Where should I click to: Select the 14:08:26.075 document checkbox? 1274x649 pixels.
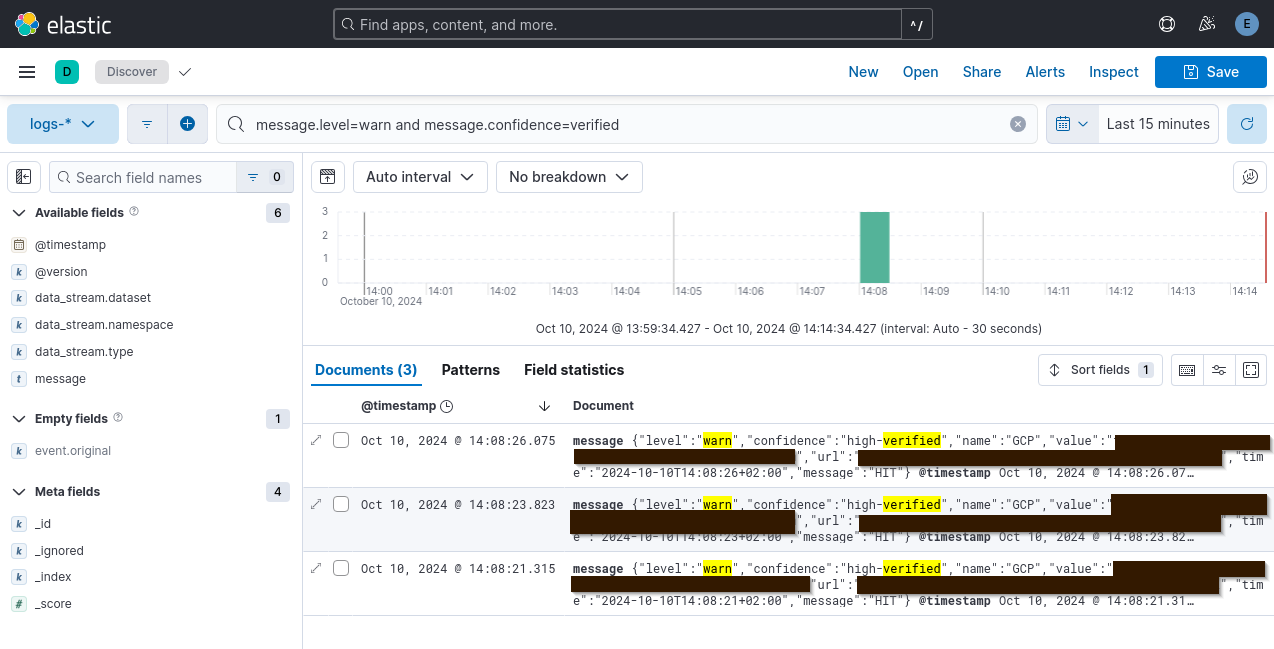(341, 441)
